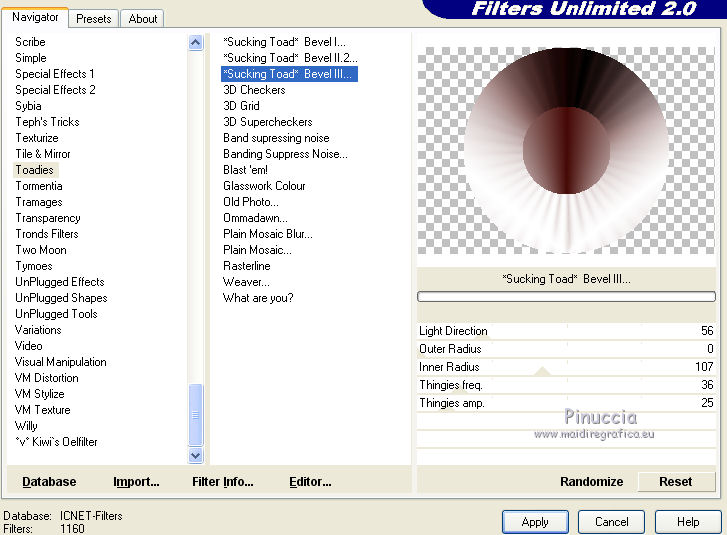Select Special Effects 1 category

[x=55, y=74]
